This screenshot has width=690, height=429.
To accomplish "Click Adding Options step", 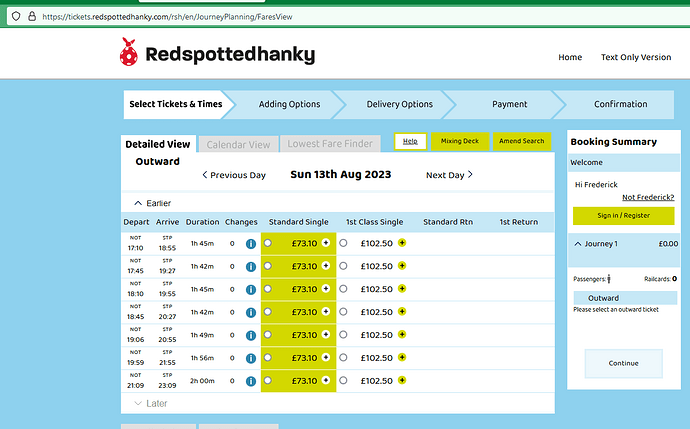I will point(290,104).
